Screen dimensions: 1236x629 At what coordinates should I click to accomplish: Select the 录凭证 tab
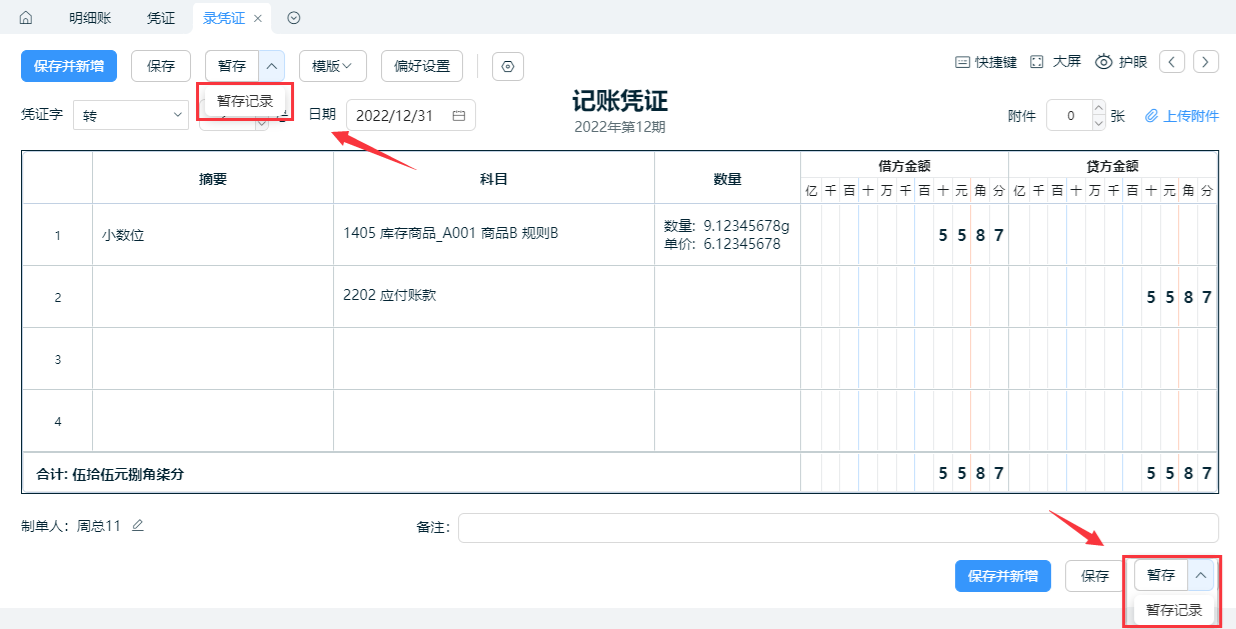224,18
